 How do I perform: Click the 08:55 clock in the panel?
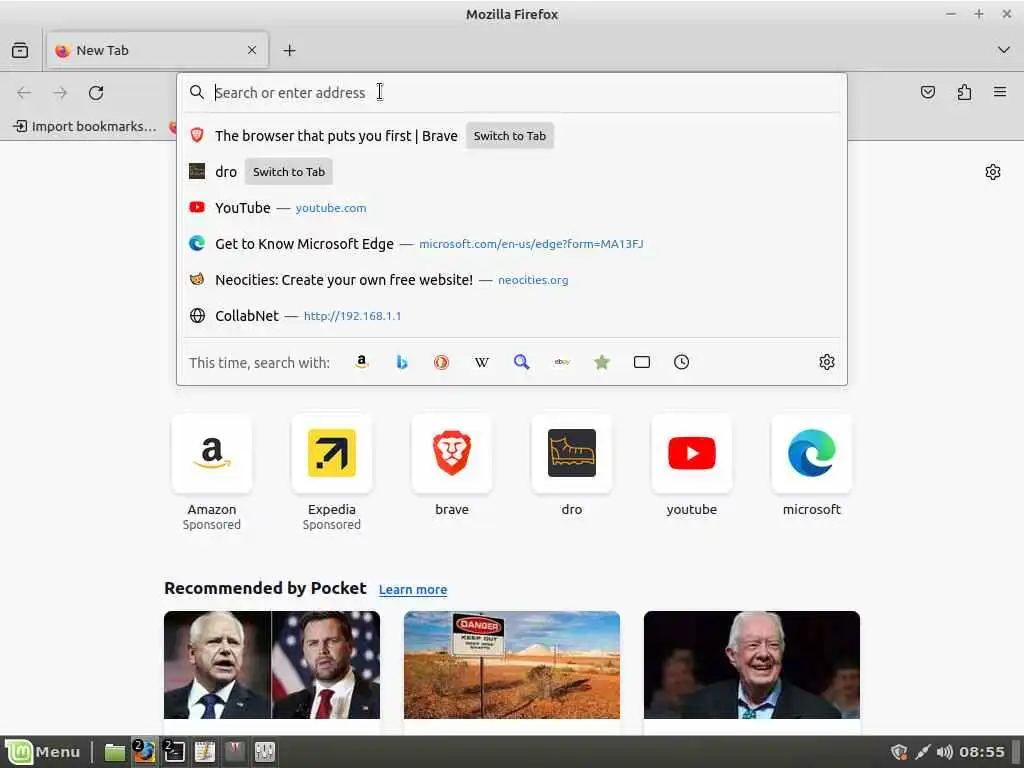(x=982, y=752)
